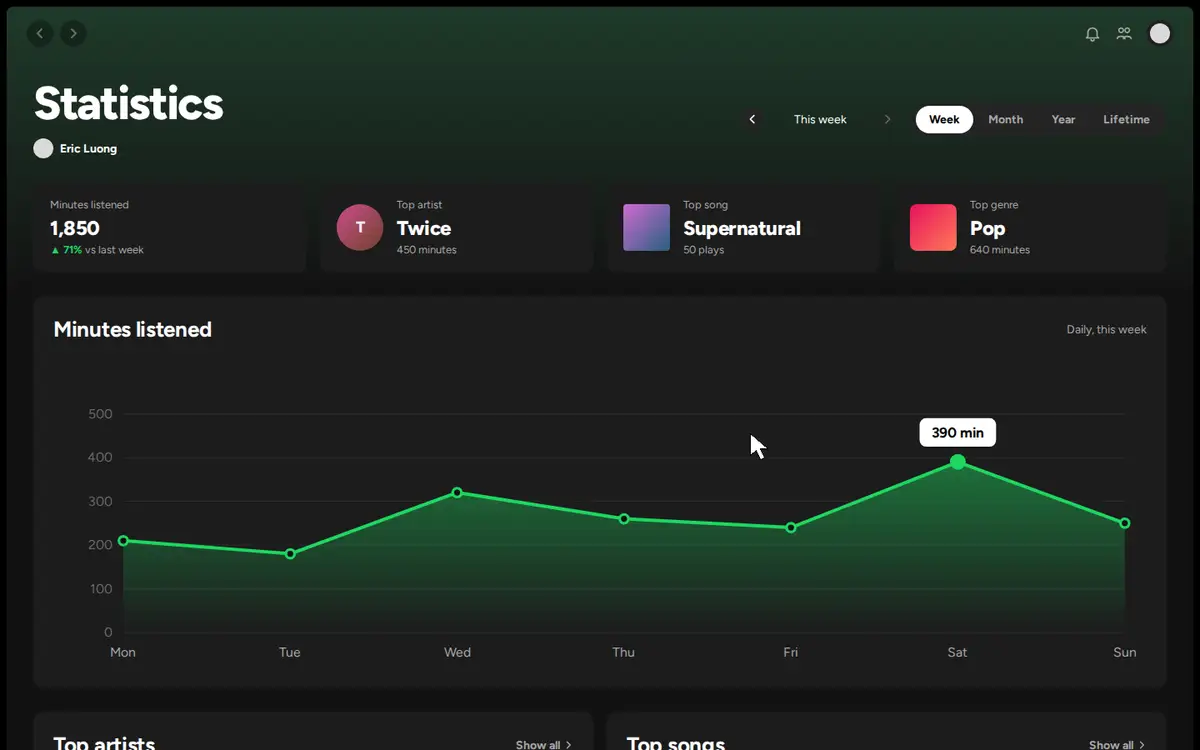Open notifications bell icon

[x=1092, y=34]
